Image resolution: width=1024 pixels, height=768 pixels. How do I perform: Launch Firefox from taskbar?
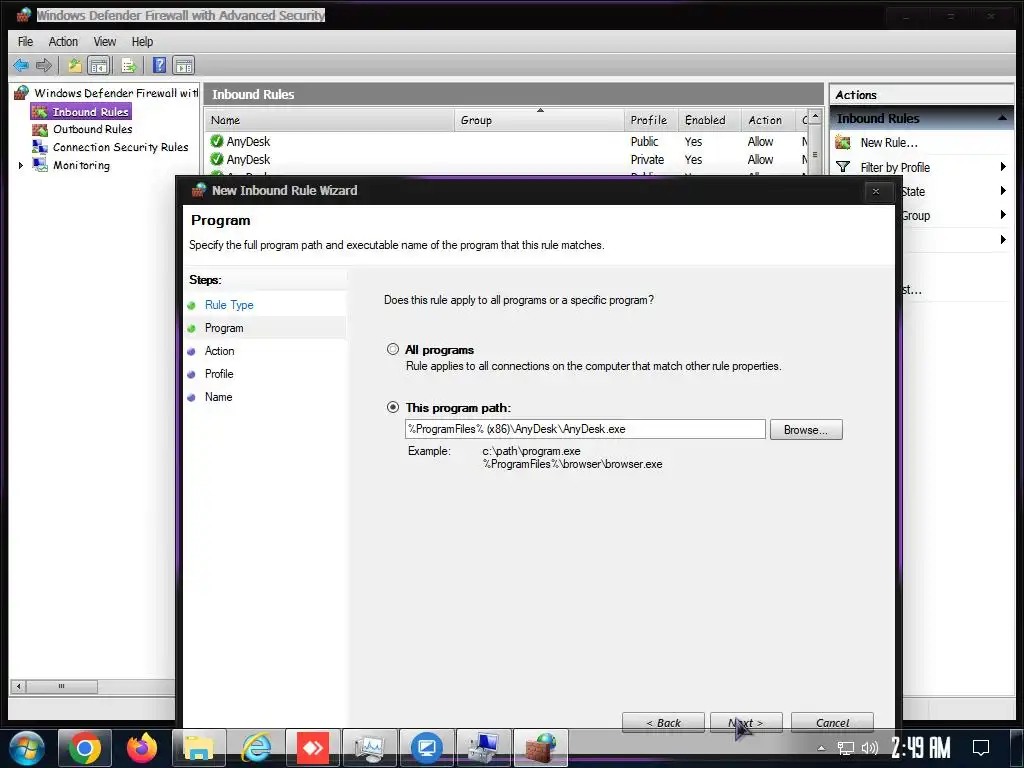142,748
